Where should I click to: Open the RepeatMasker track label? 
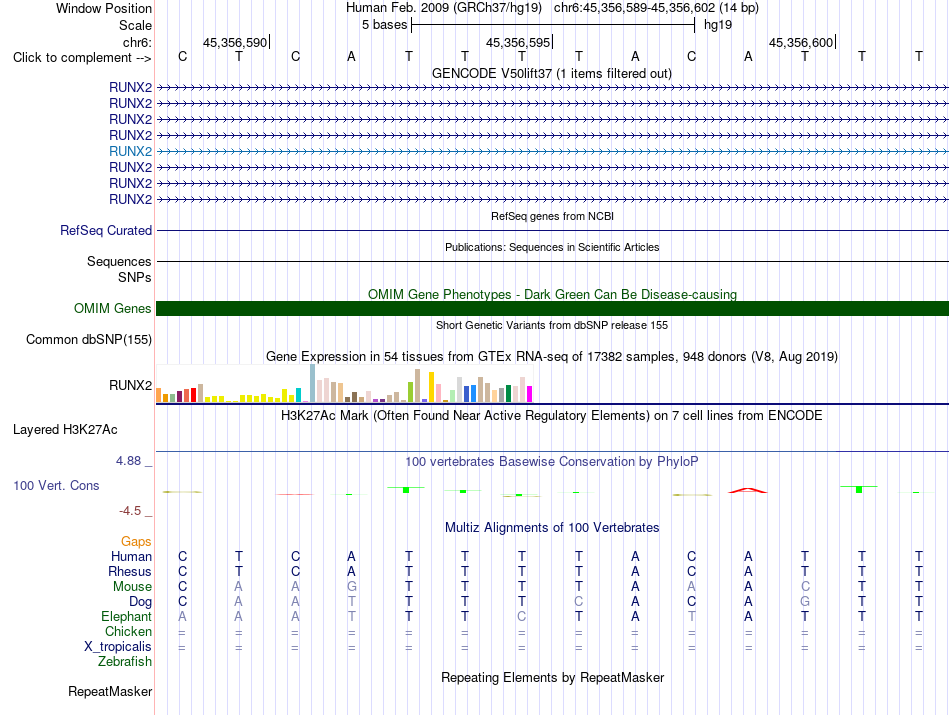point(110,691)
